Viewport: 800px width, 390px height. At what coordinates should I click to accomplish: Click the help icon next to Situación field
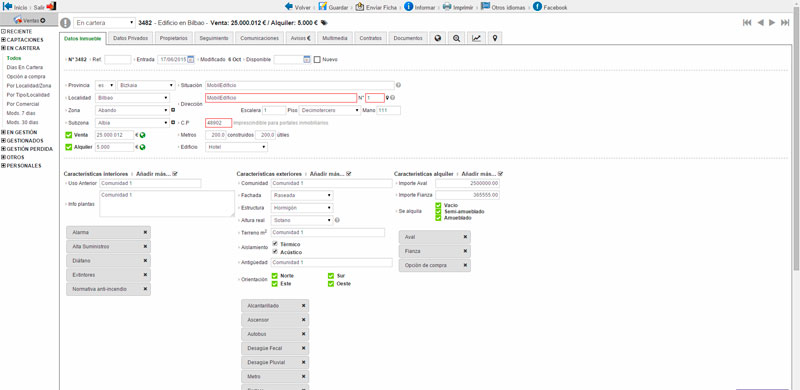pos(398,85)
